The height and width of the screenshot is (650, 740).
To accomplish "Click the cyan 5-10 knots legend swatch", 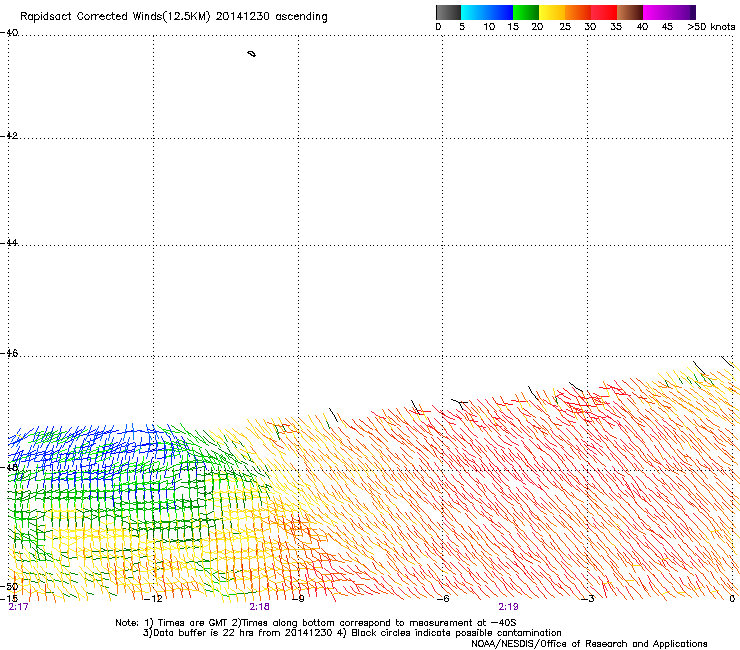I will [x=473, y=12].
